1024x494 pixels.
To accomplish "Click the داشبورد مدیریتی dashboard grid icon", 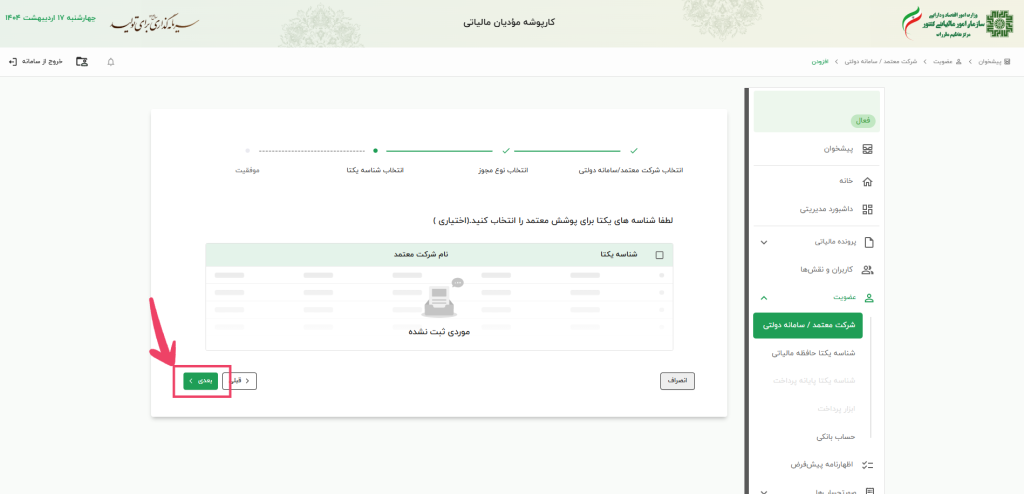I will 867,210.
